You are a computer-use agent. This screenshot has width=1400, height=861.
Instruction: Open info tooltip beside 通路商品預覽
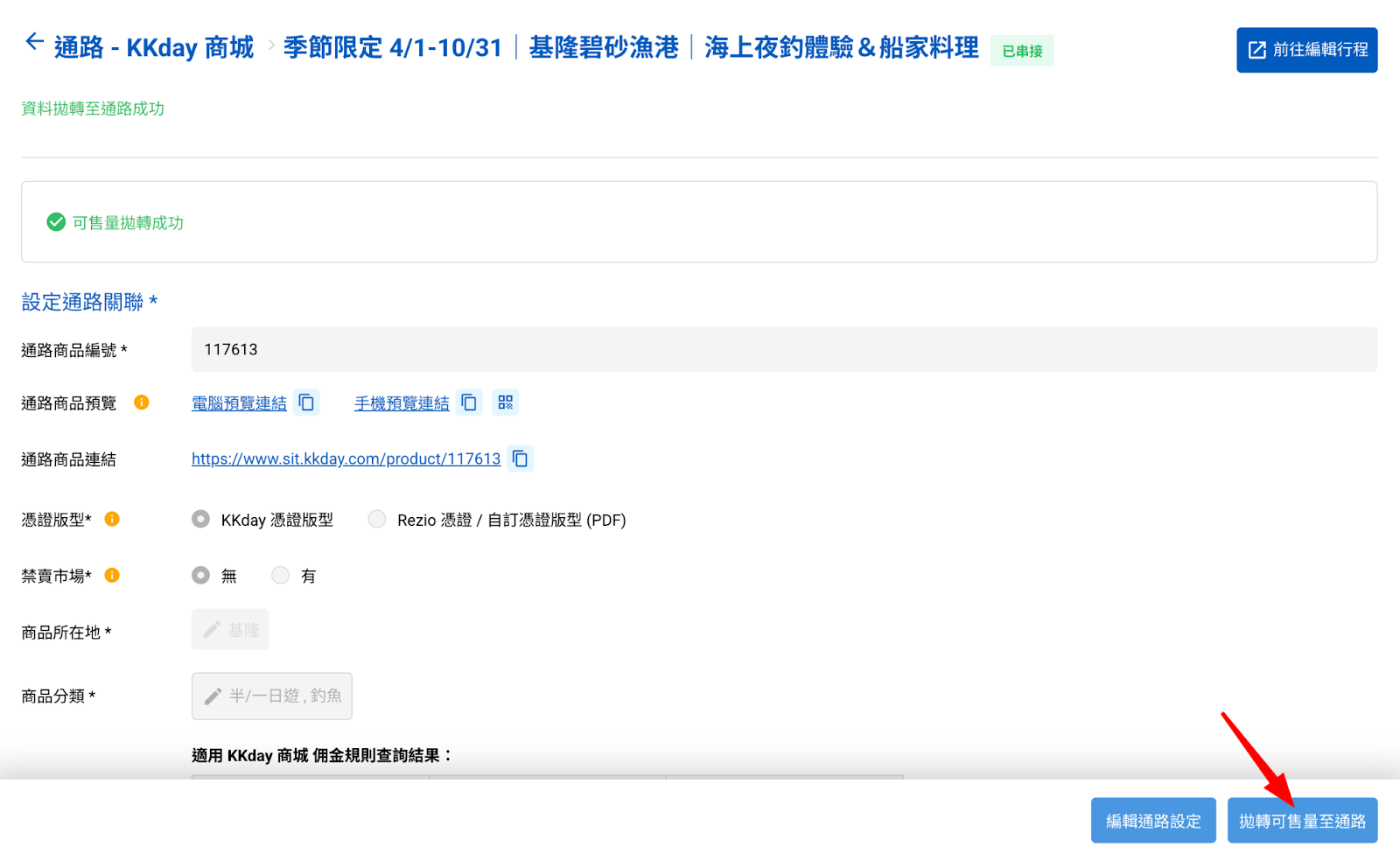(x=141, y=402)
